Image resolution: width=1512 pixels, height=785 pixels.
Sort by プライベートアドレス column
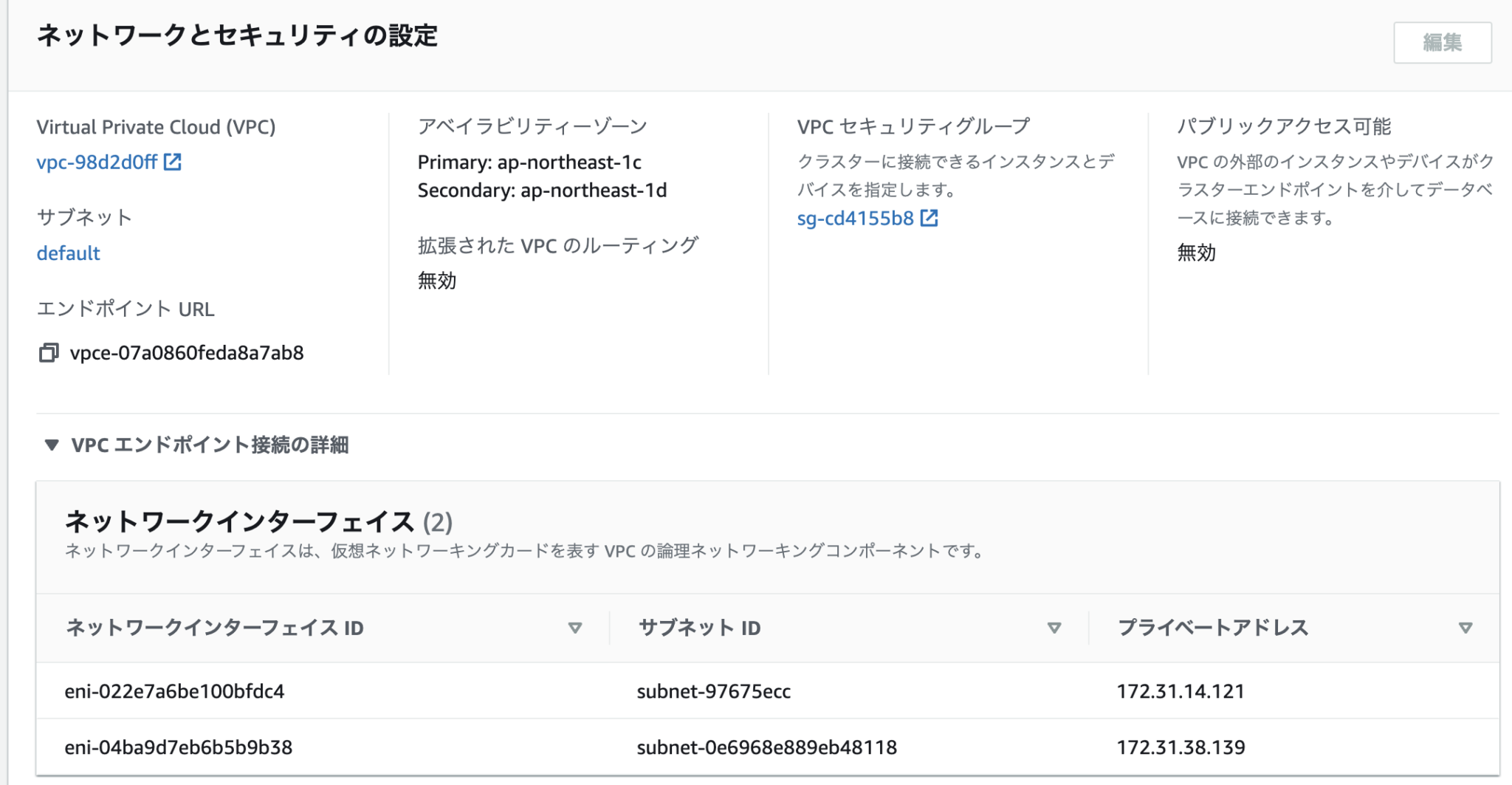point(1465,628)
